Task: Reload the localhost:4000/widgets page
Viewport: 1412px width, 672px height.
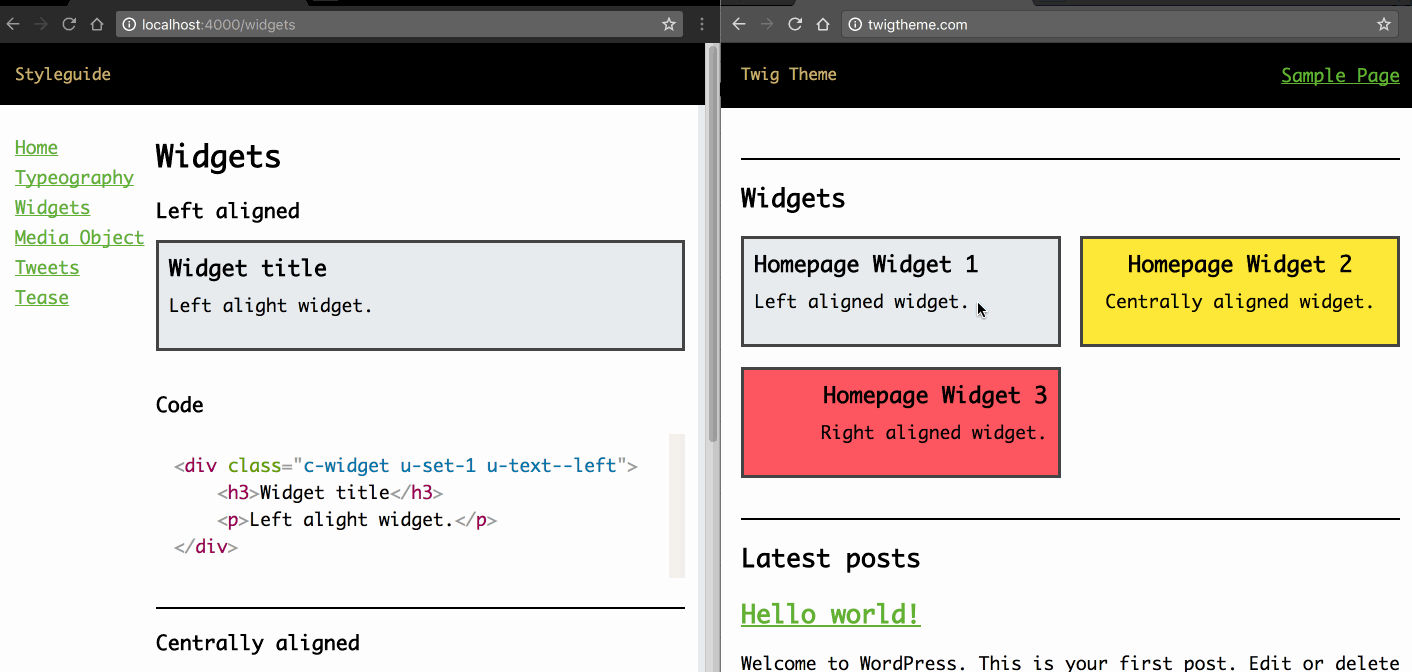Action: click(x=69, y=24)
